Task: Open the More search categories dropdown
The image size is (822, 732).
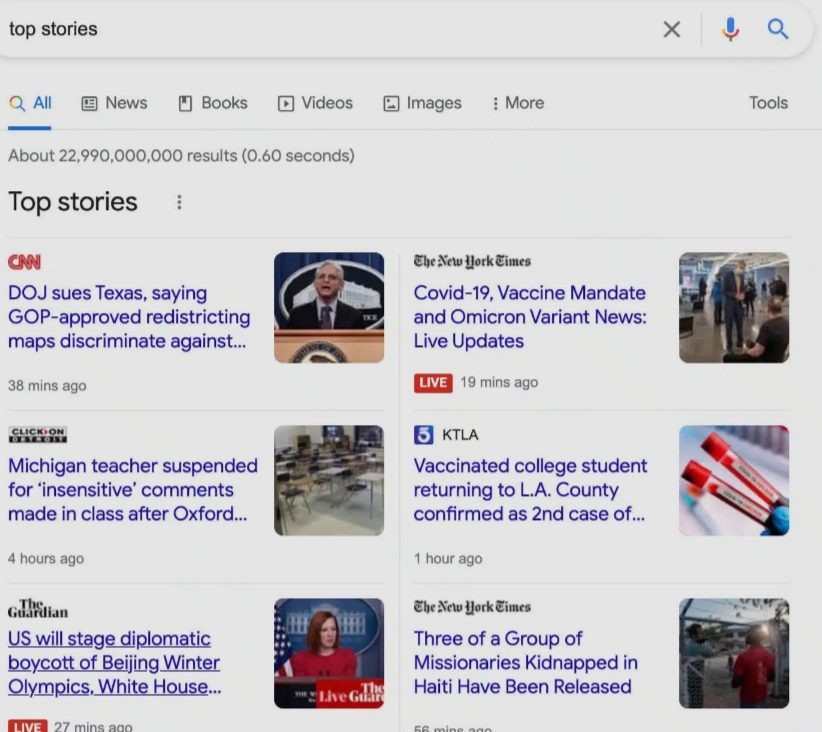Action: (517, 103)
